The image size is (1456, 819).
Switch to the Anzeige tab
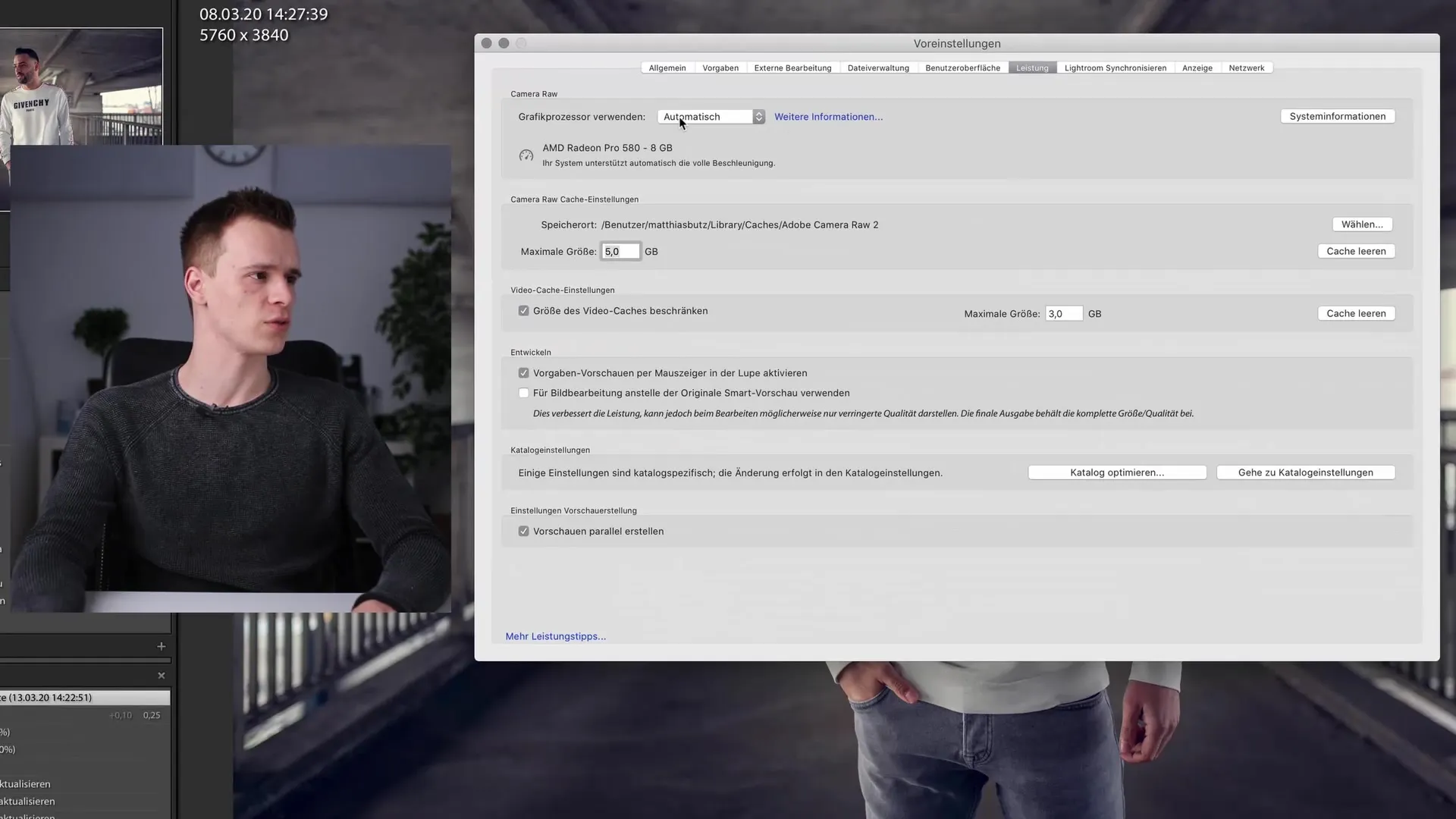click(1197, 67)
